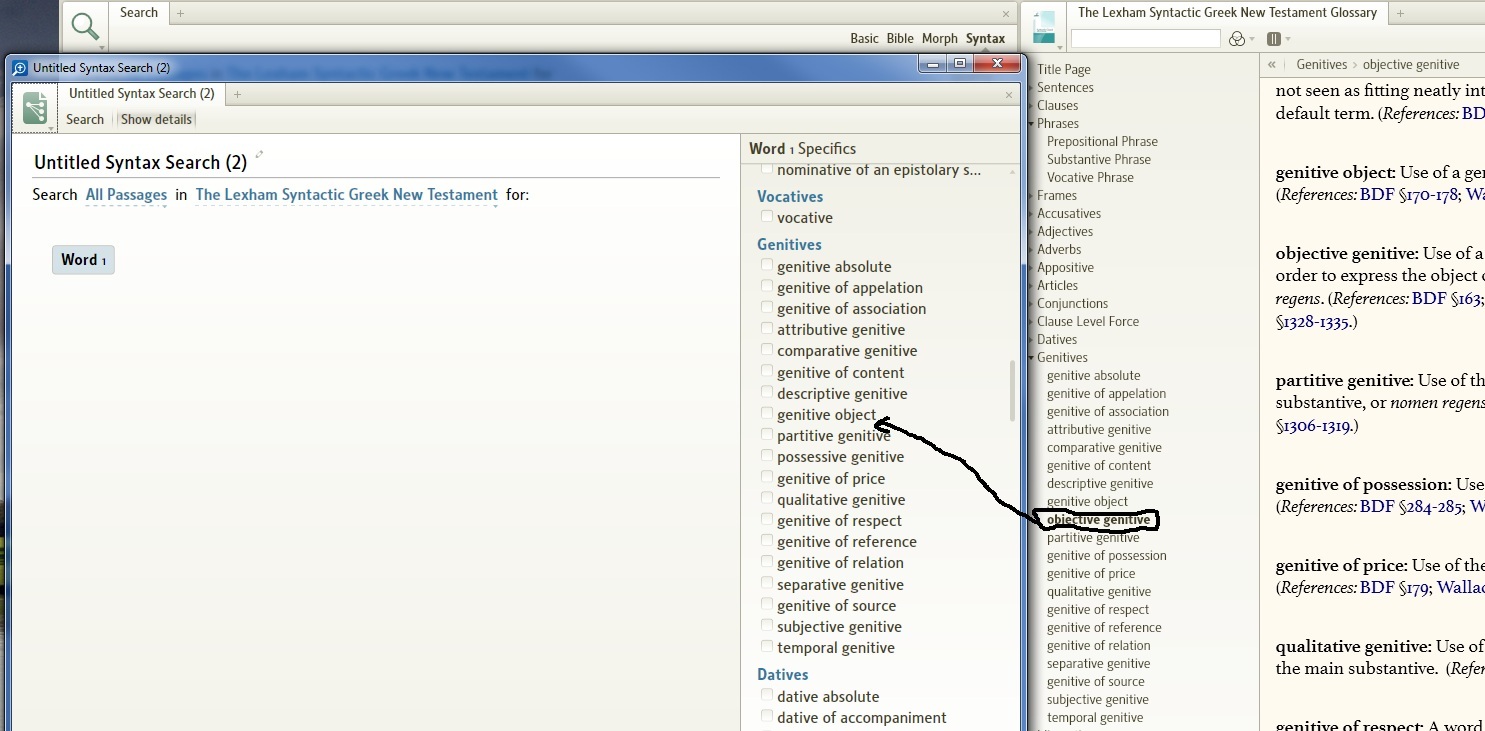Open objective genitive in the Glossary contents

click(x=1098, y=520)
